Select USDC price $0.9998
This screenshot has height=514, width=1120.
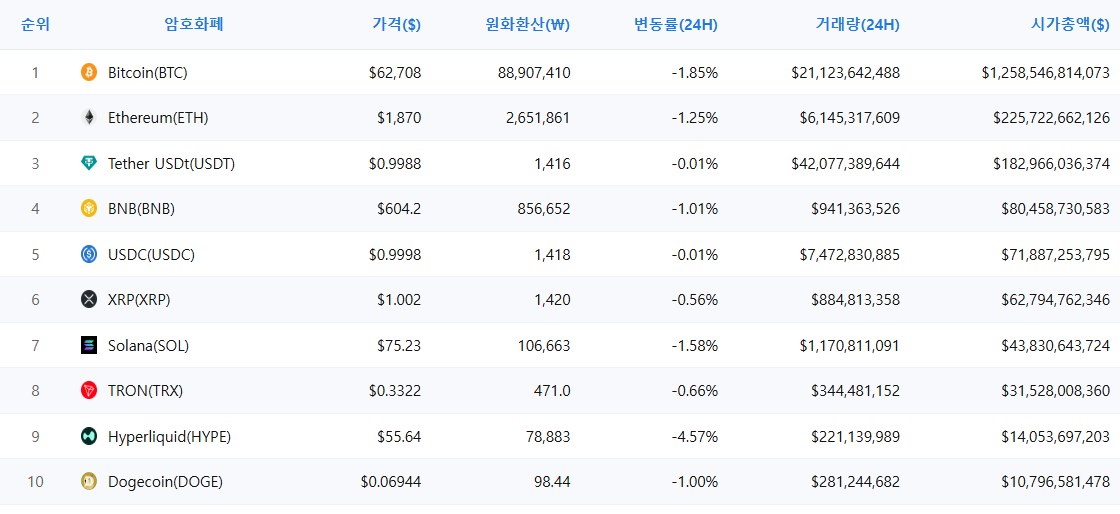click(395, 255)
